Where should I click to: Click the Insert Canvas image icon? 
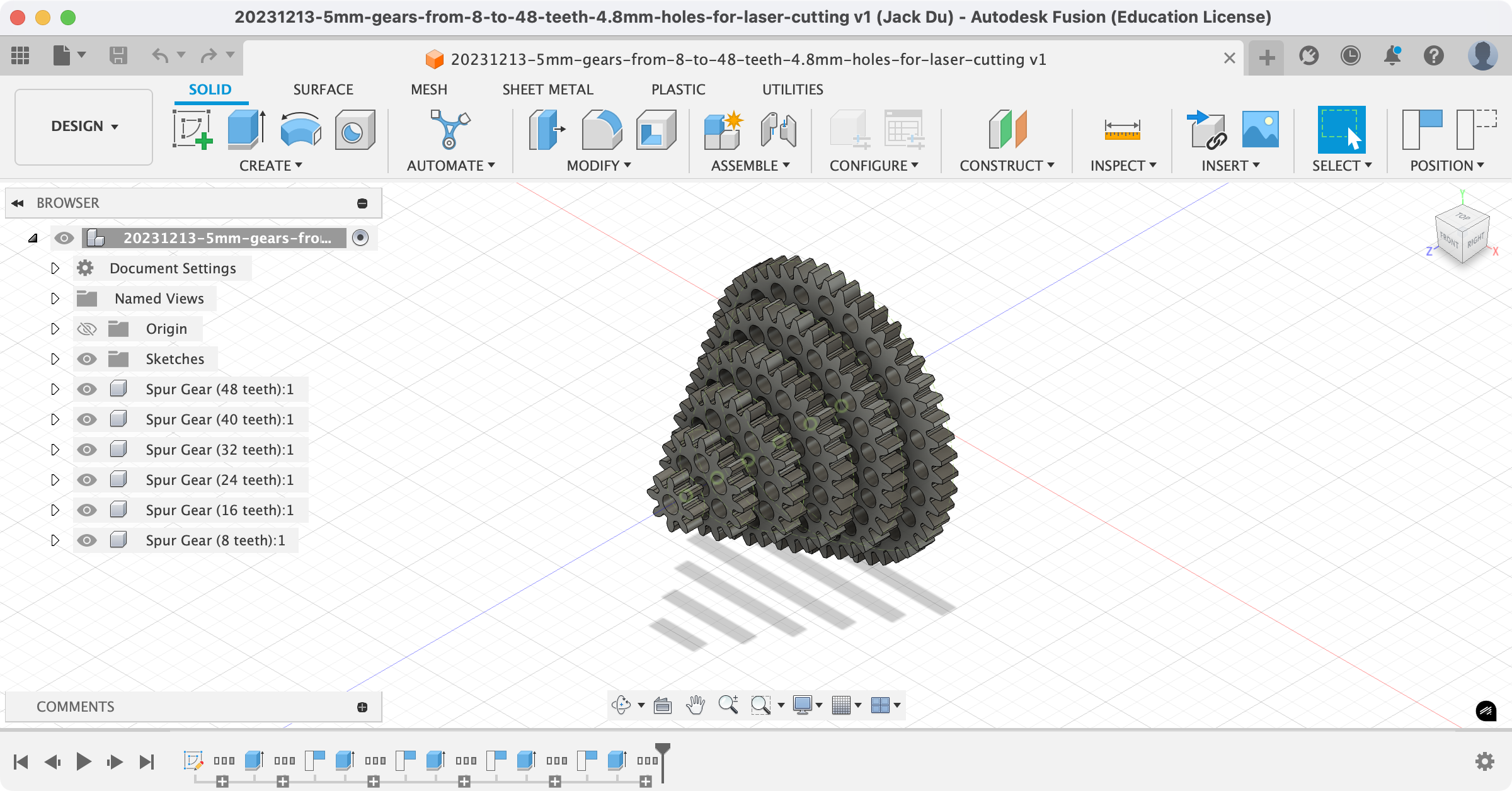pyautogui.click(x=1260, y=129)
